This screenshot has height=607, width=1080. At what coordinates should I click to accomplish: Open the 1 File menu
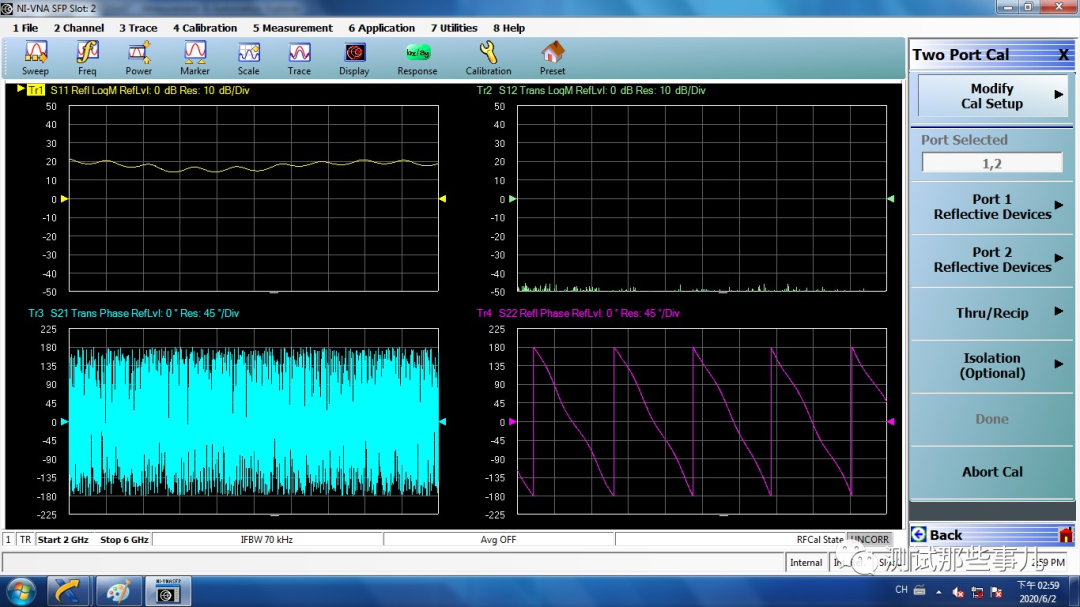tap(25, 28)
